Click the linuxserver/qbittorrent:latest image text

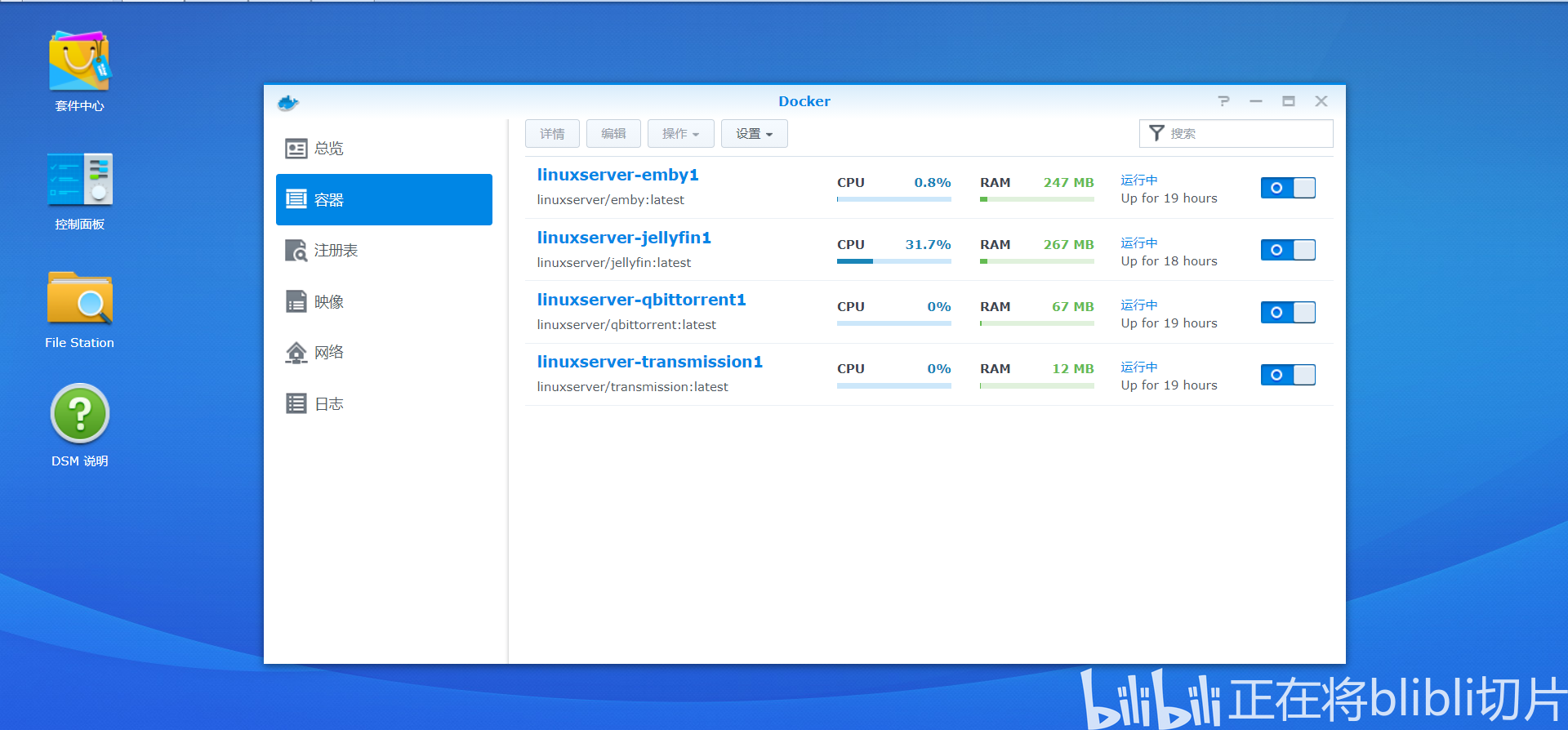coord(626,325)
